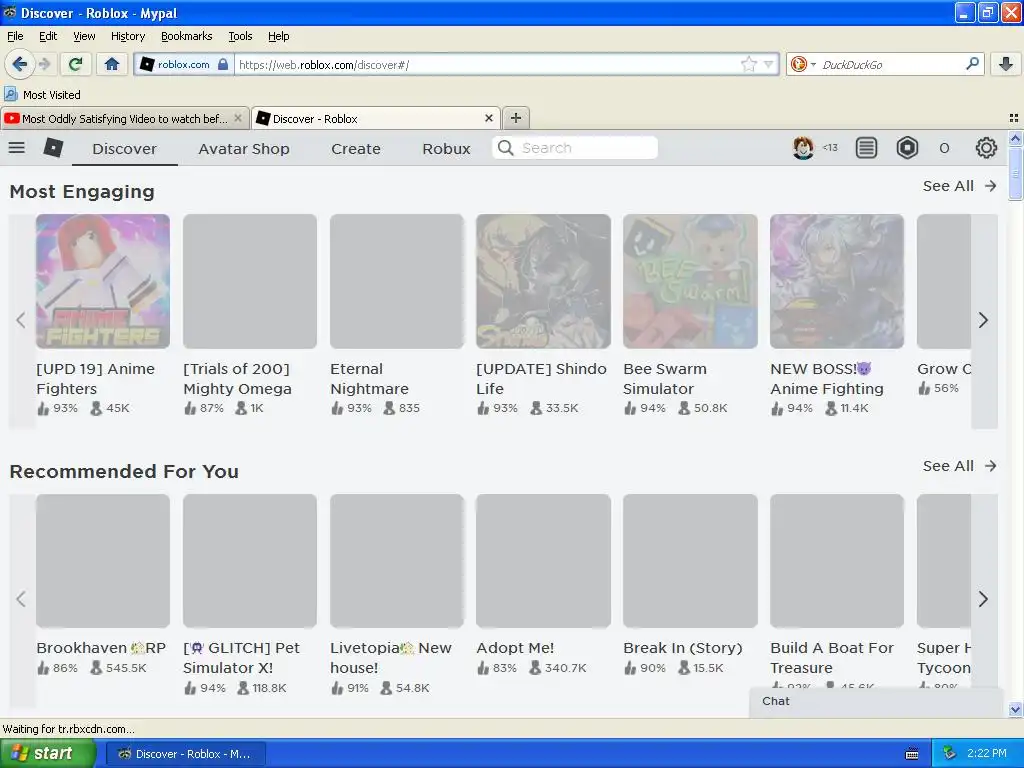
Task: Open Anime Fighting NEW BOSS thumbnail
Action: [x=837, y=281]
